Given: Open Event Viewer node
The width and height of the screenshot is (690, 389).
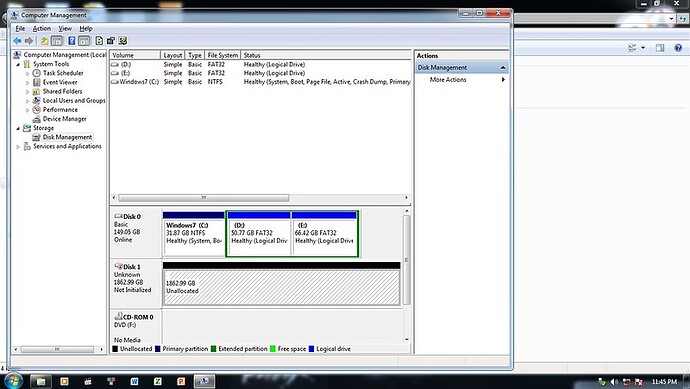Looking at the screenshot, I should tap(60, 82).
